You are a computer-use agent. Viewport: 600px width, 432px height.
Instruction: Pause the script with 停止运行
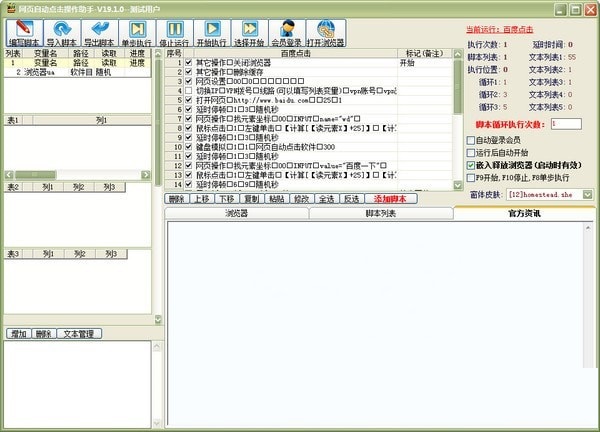coord(175,34)
